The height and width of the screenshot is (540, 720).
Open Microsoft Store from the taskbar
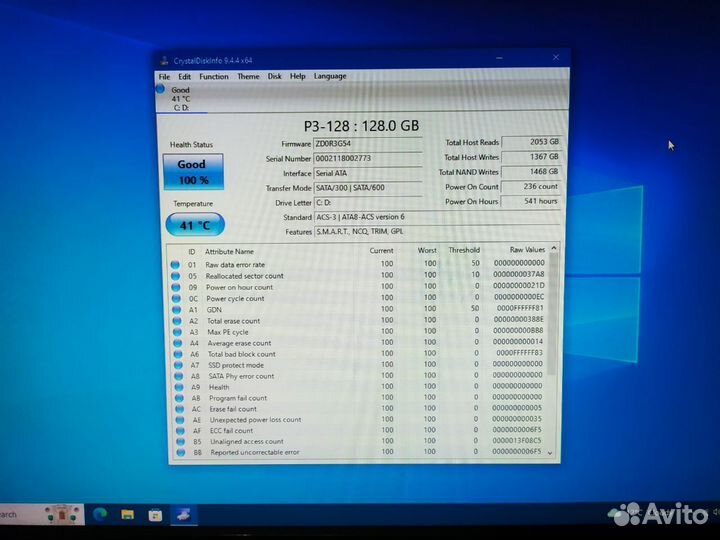[x=155, y=515]
